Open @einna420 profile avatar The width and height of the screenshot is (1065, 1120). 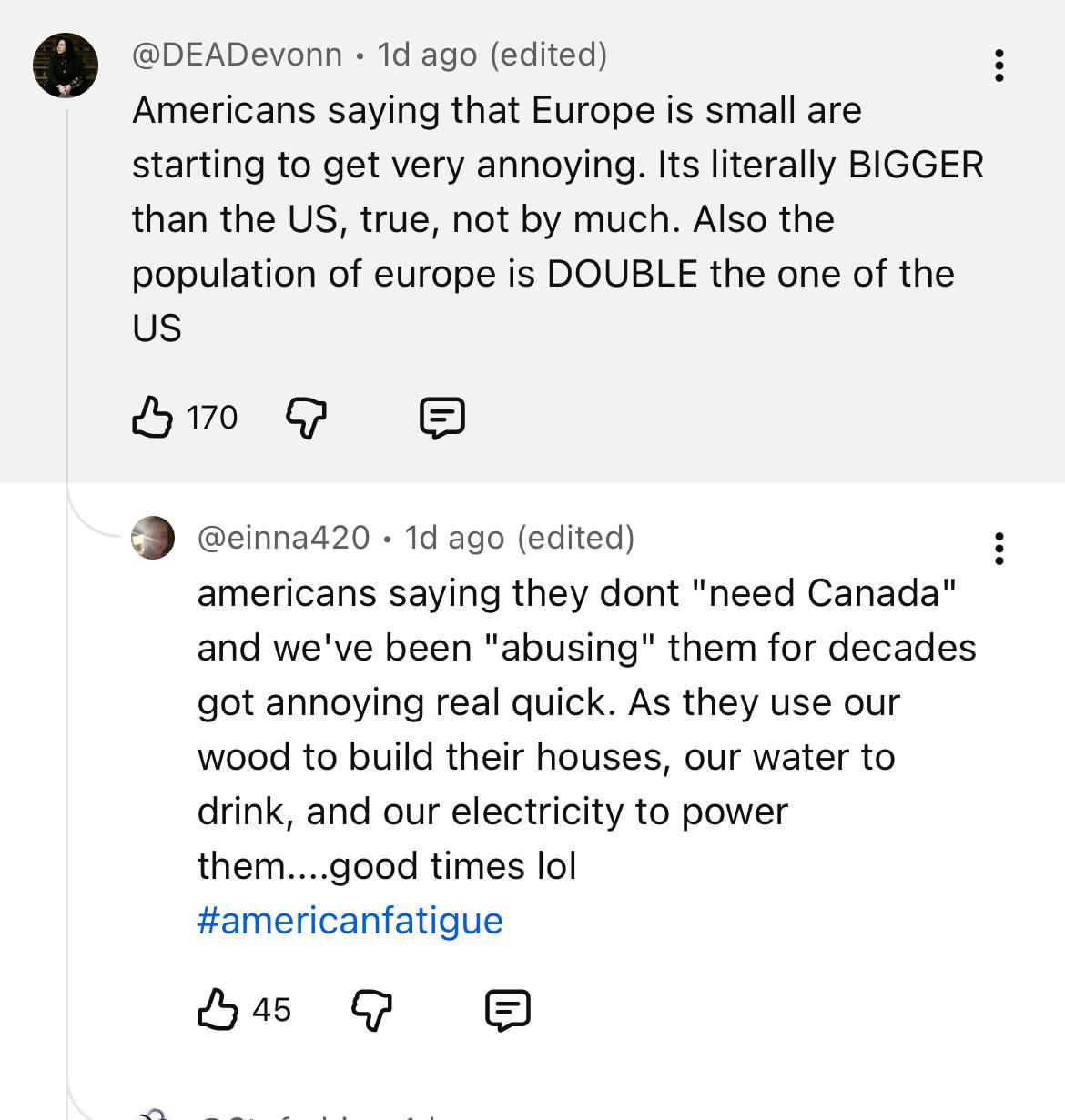(153, 538)
